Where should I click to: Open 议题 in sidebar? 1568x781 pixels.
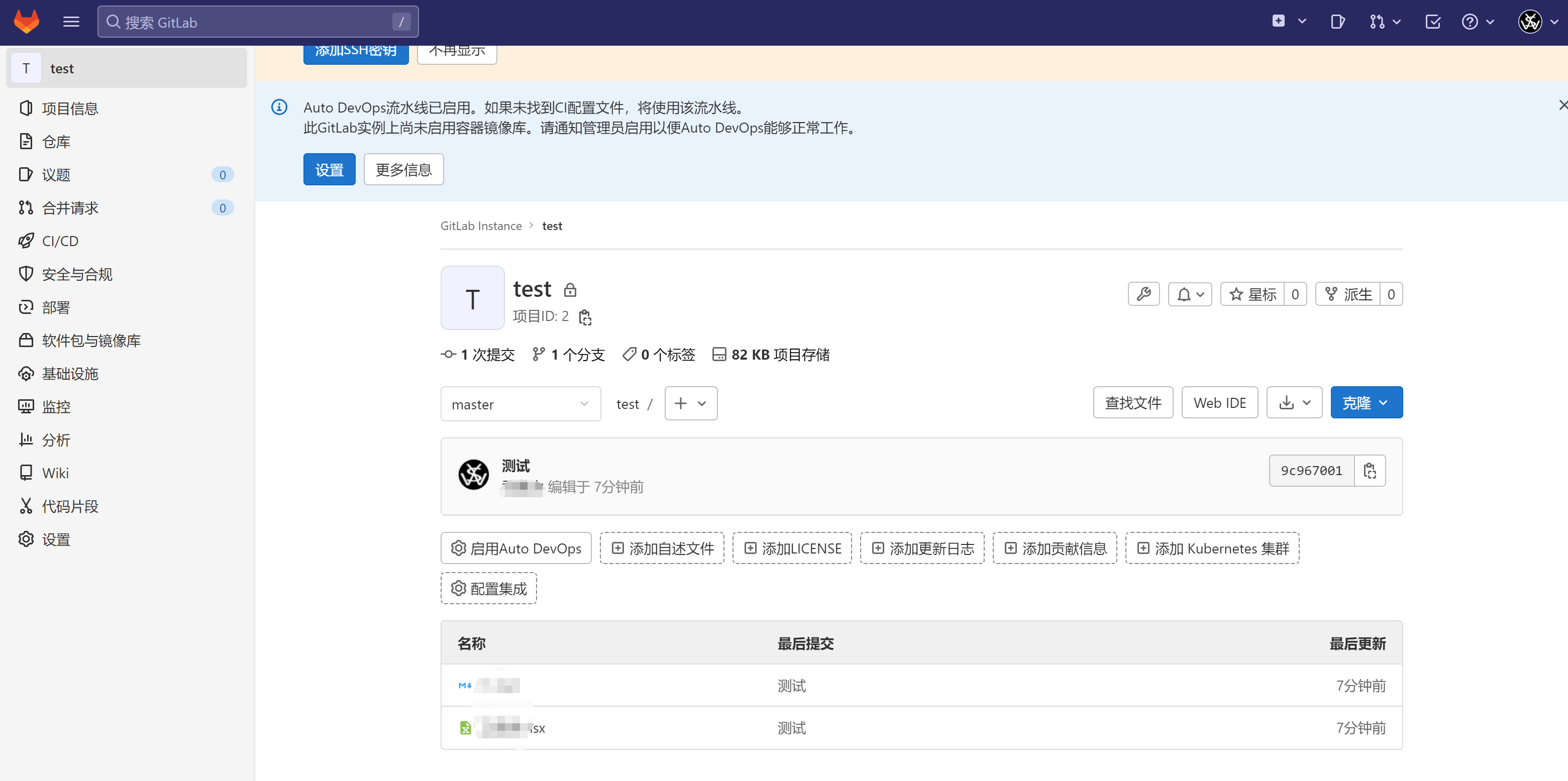(x=127, y=175)
